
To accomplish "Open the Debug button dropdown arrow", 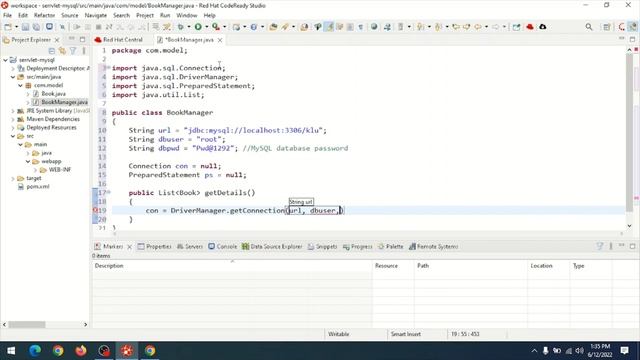I will tap(189, 27).
